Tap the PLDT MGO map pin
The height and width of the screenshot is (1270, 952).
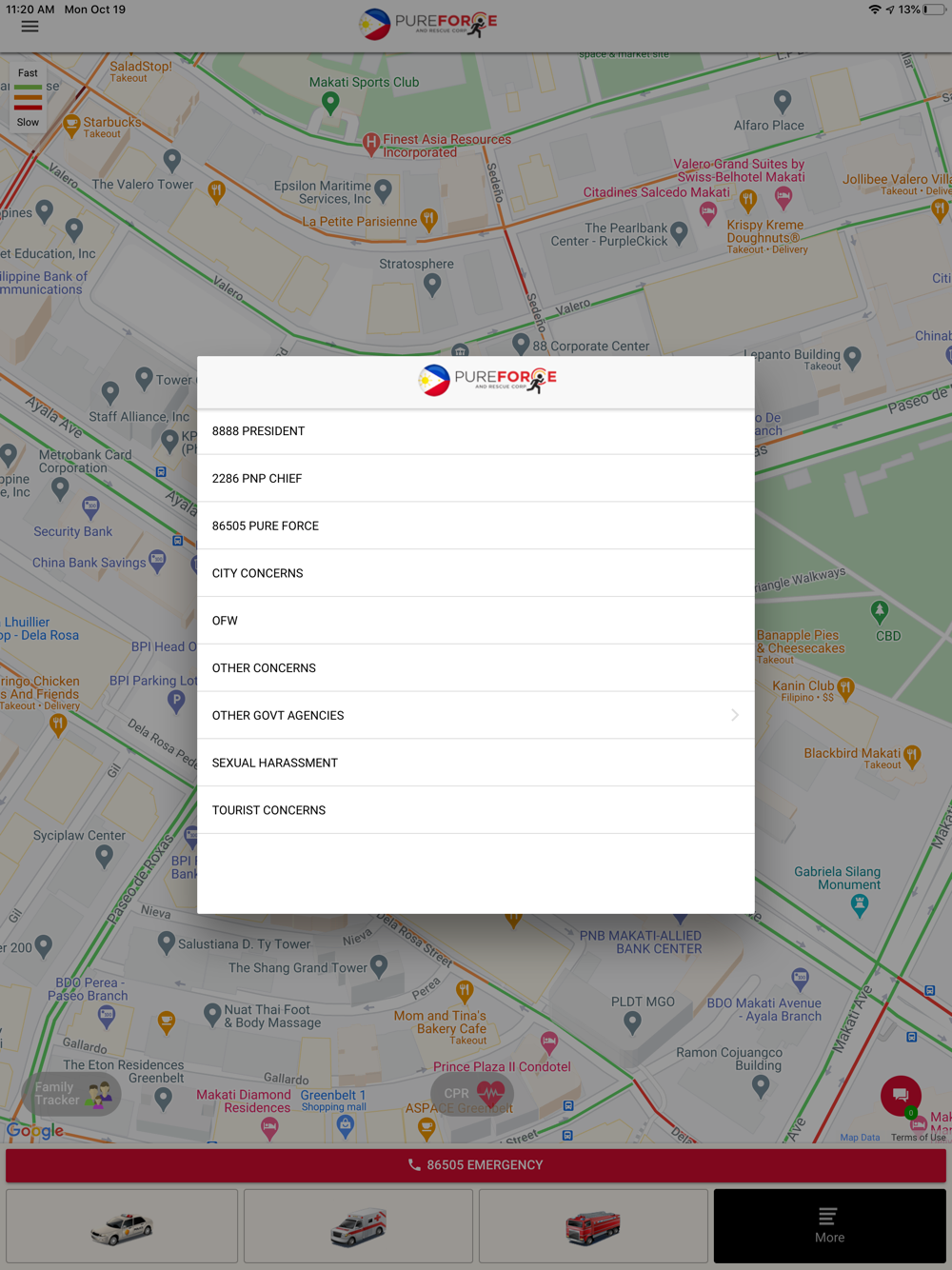[632, 1023]
